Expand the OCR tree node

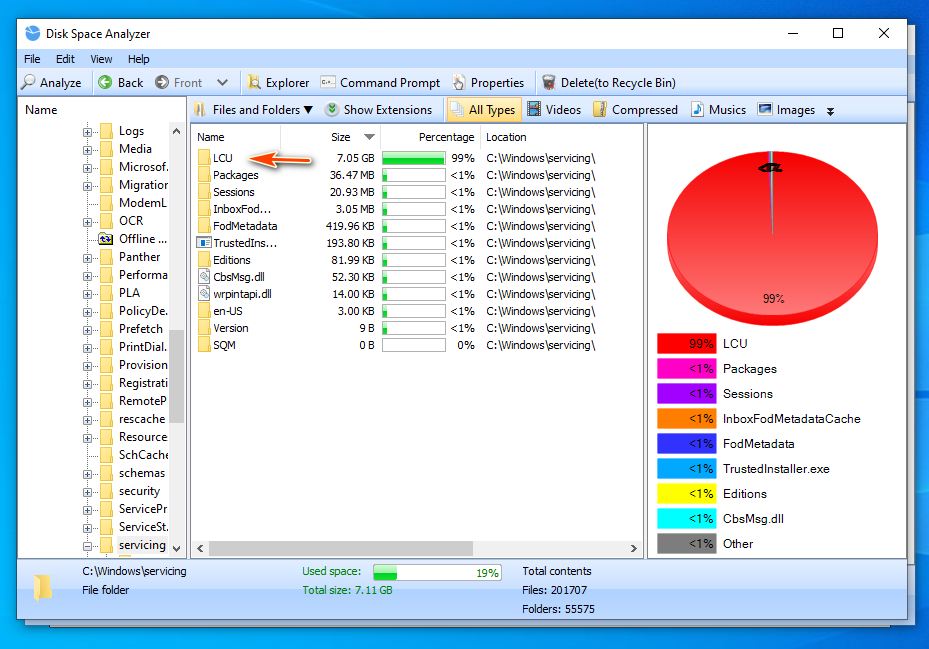point(87,222)
